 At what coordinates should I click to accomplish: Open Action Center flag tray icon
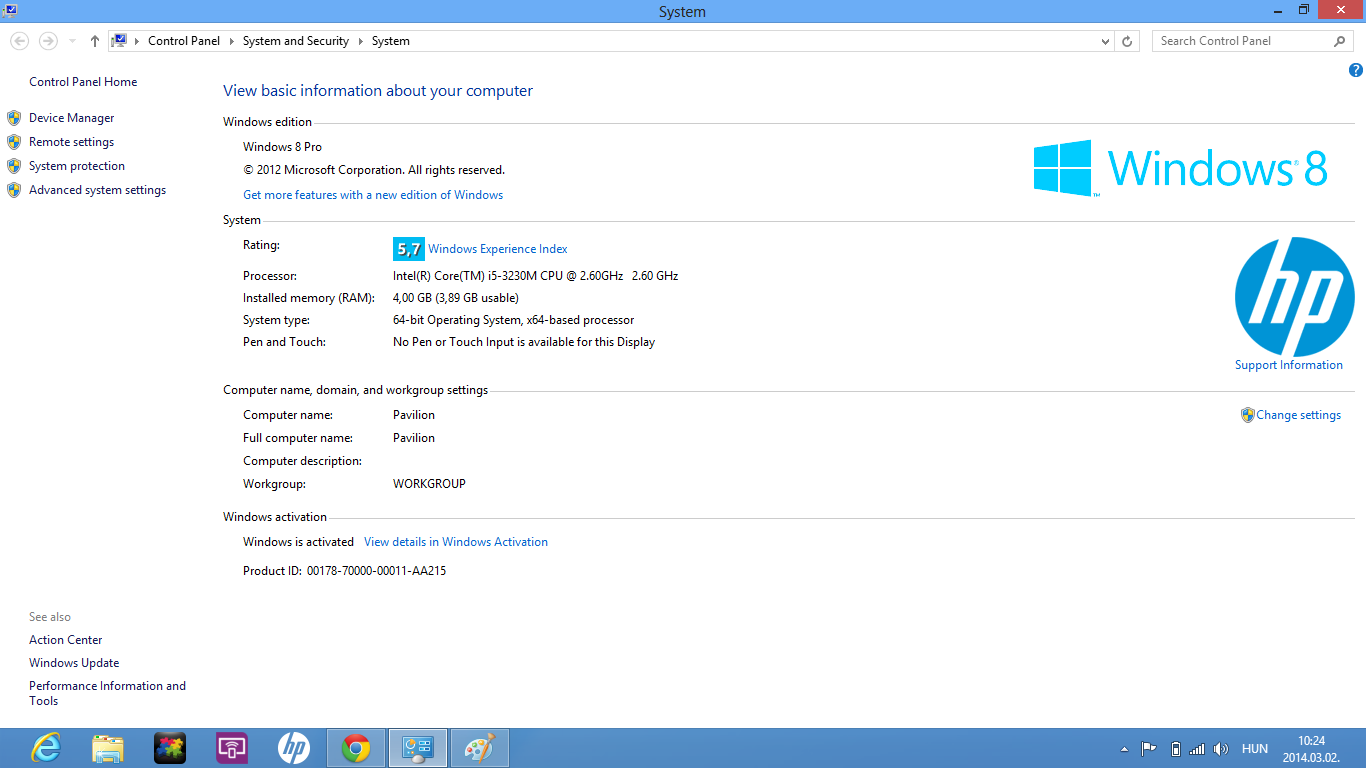point(1149,749)
